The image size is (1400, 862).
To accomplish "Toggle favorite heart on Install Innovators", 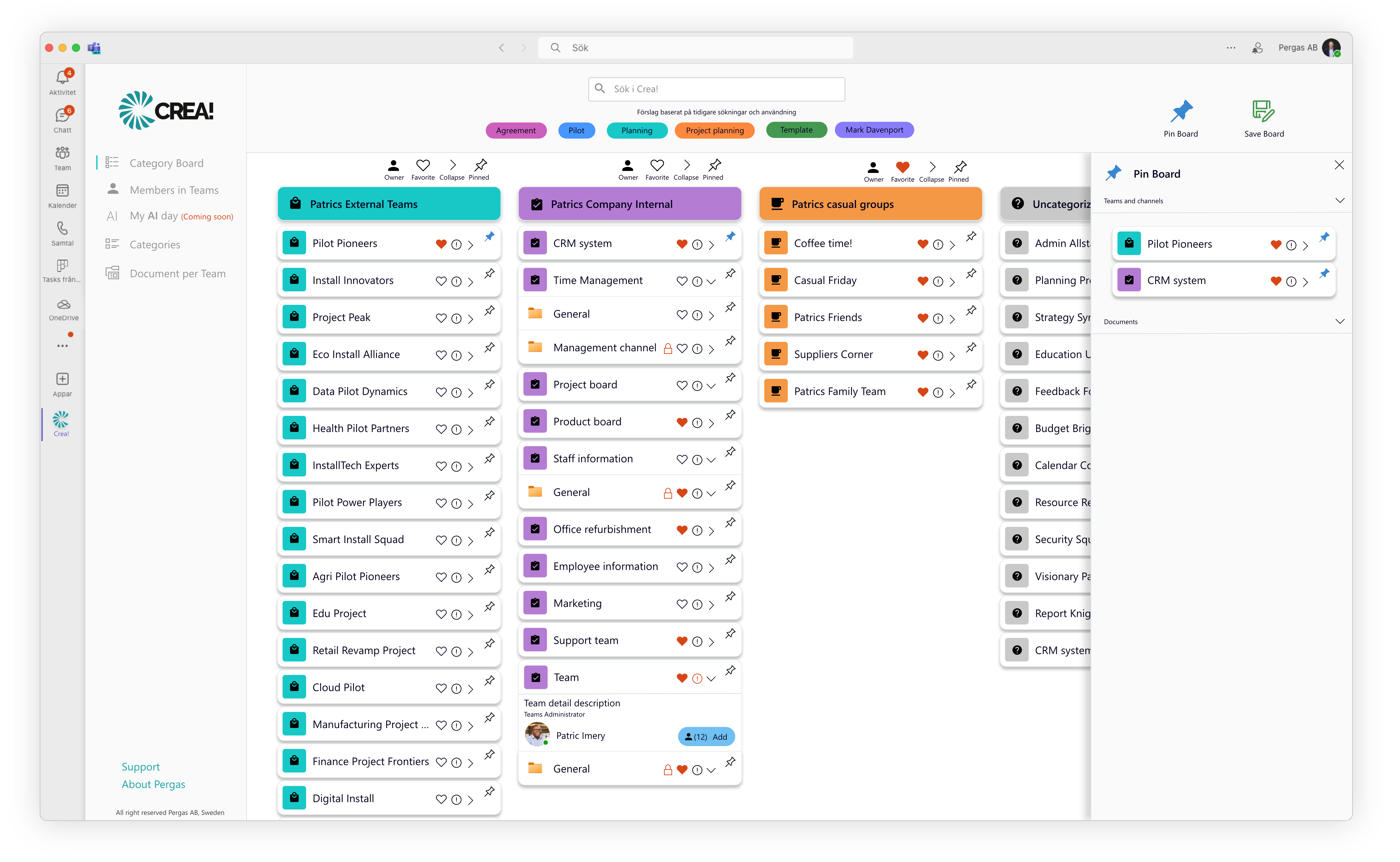I will tap(441, 282).
